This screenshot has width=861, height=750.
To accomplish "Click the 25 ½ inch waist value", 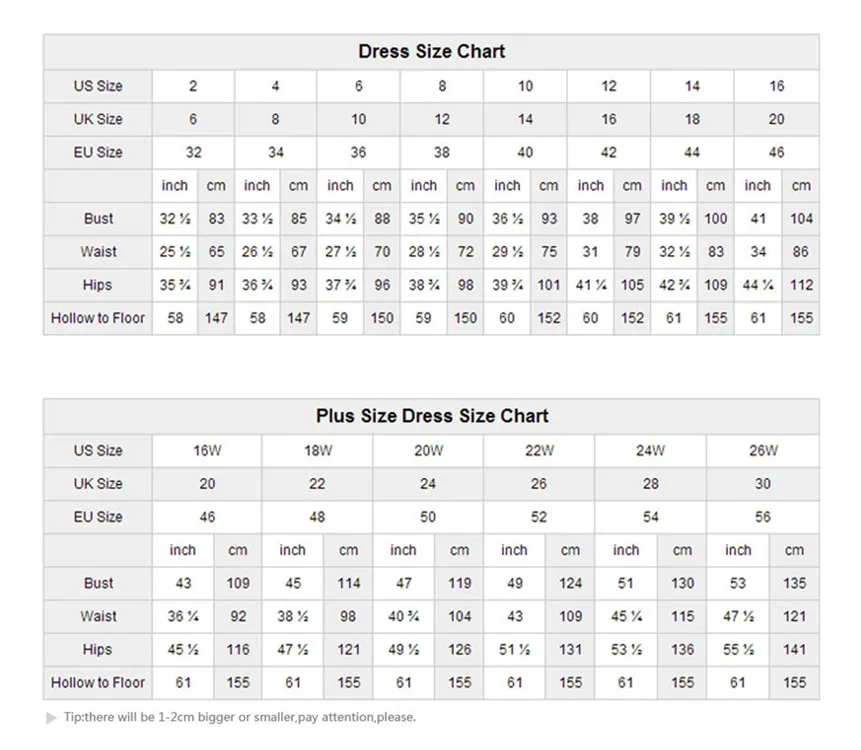I will [175, 252].
